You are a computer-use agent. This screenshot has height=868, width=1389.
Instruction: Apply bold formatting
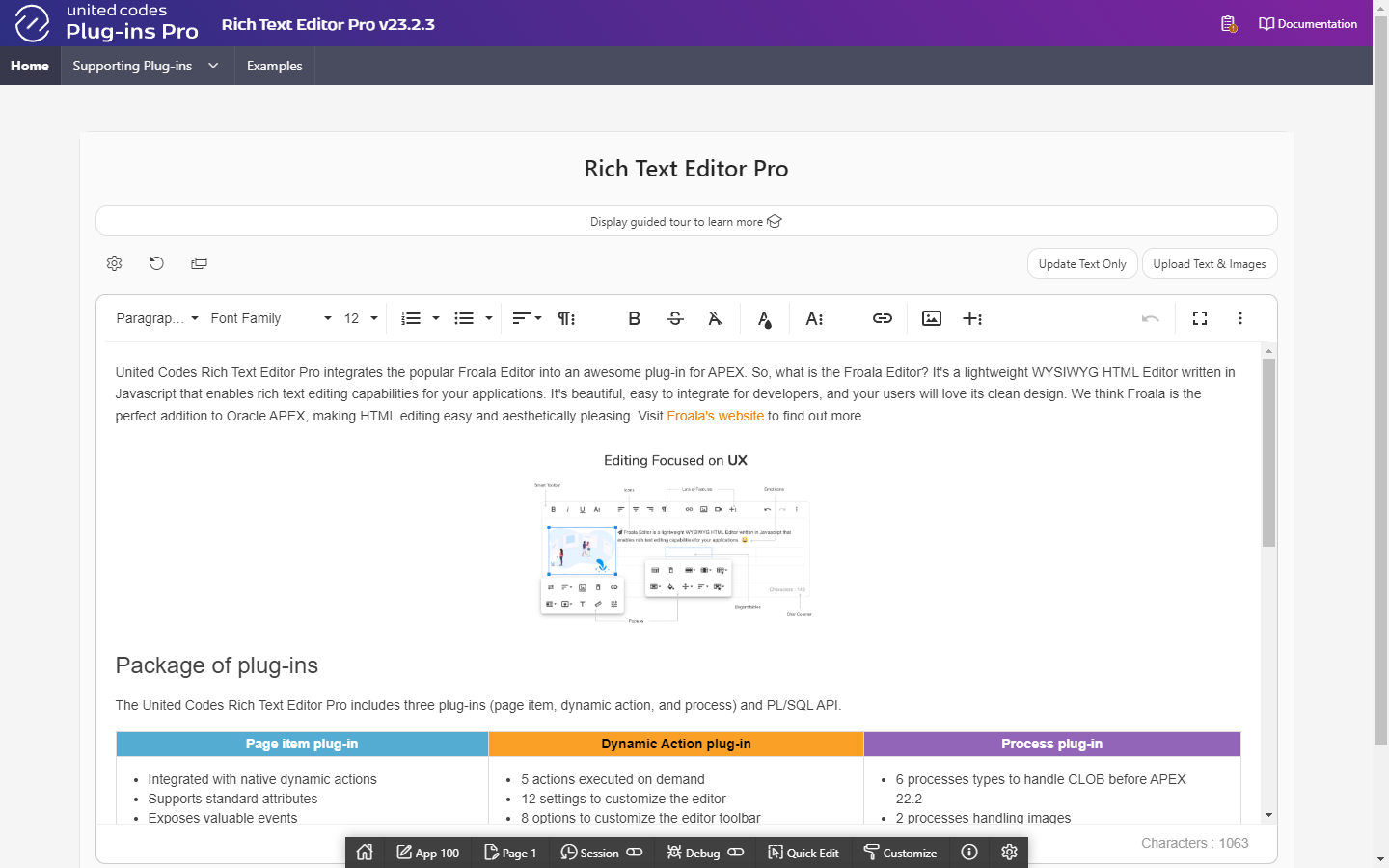pos(634,318)
